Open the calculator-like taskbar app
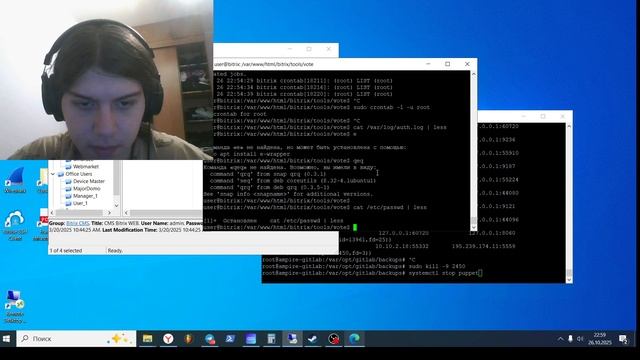Image resolution: width=640 pixels, height=360 pixels. [271, 339]
